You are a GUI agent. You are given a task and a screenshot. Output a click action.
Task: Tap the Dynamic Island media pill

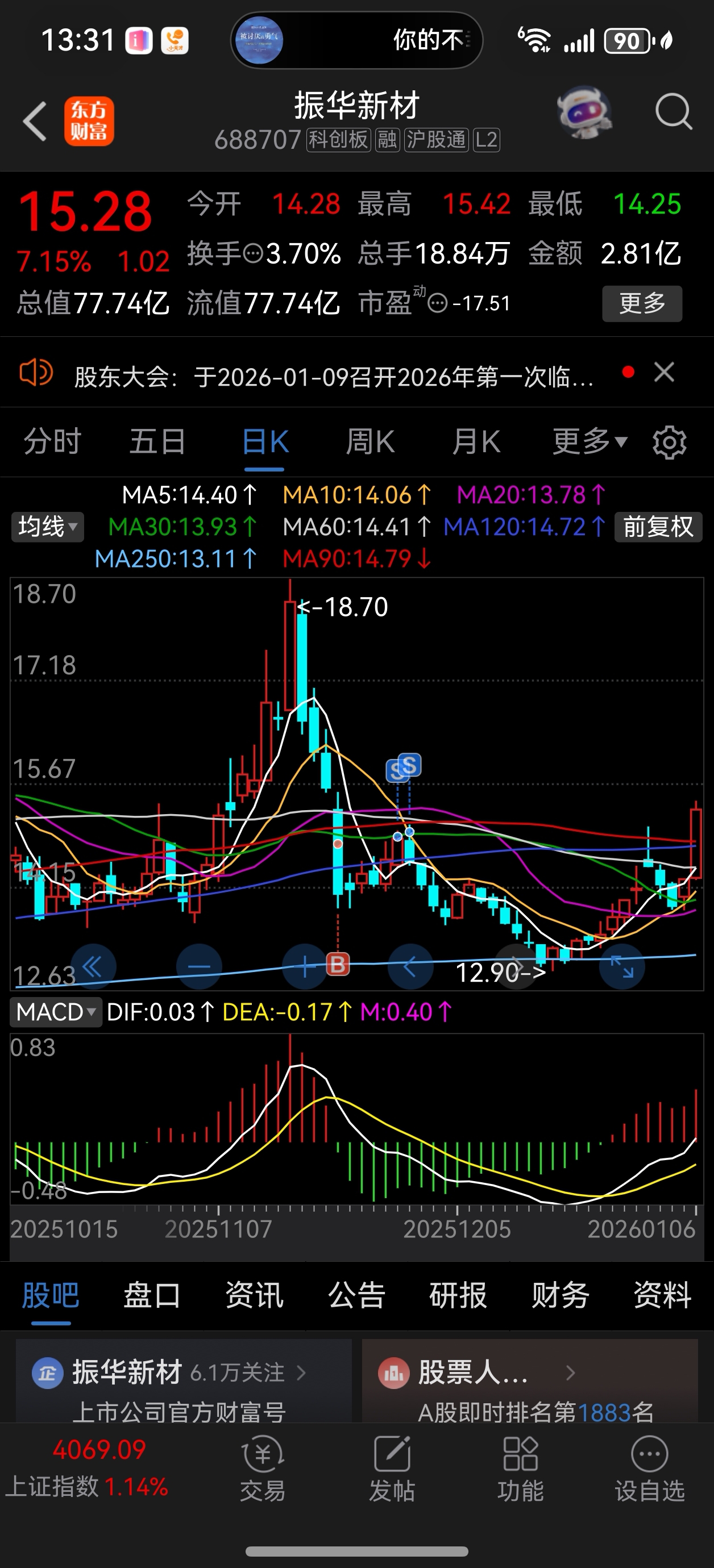356,40
